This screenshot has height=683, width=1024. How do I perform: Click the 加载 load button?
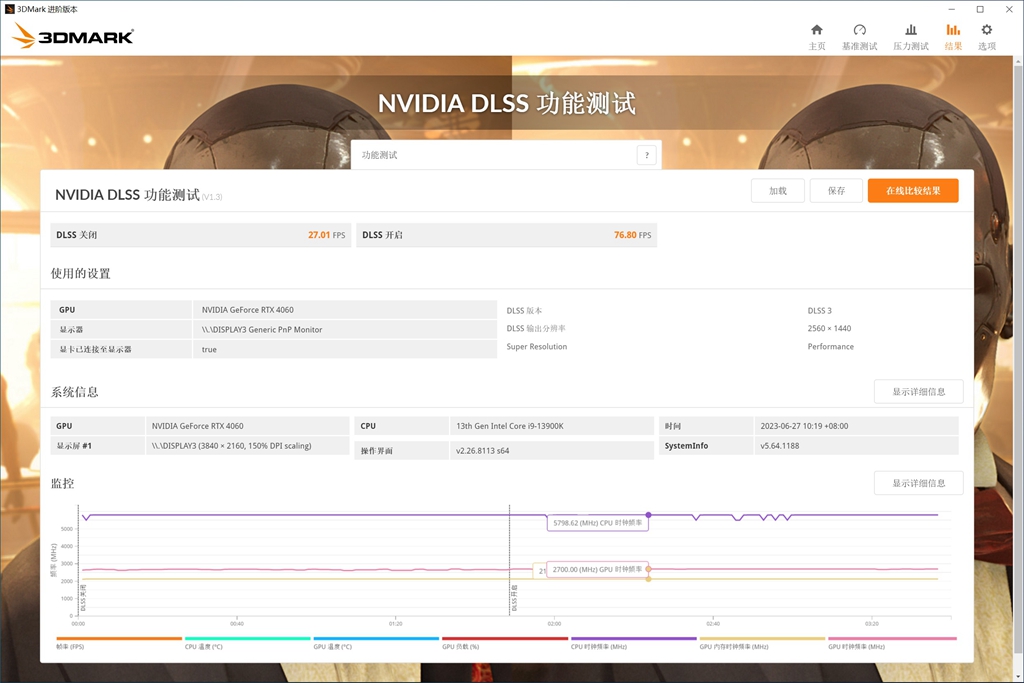coord(778,191)
